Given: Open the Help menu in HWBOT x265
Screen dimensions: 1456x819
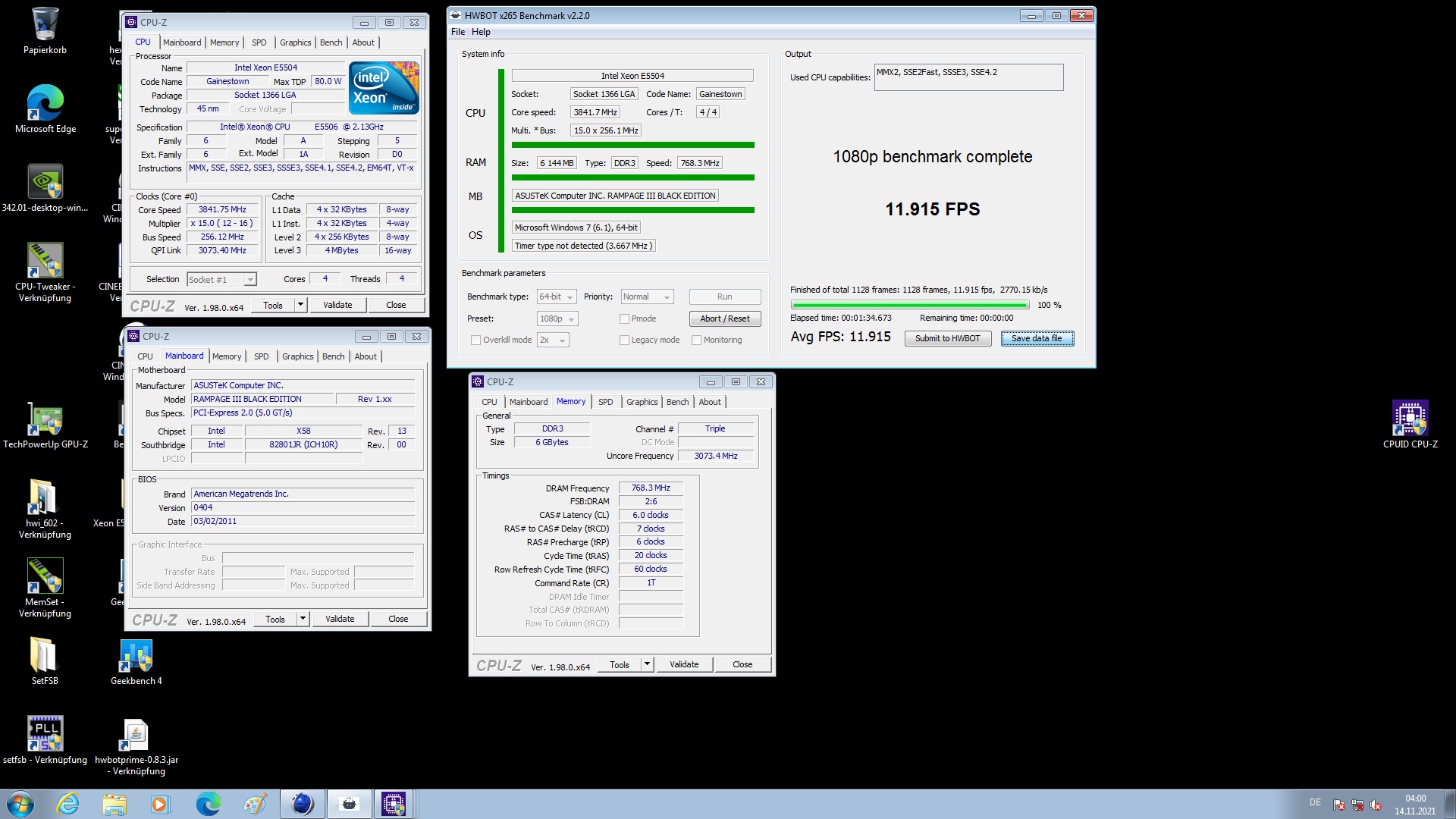Looking at the screenshot, I should [x=481, y=32].
